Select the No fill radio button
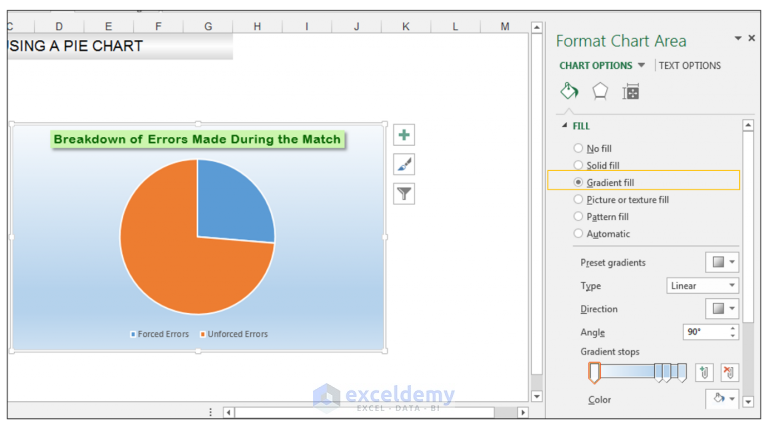The height and width of the screenshot is (430, 768). pos(578,148)
